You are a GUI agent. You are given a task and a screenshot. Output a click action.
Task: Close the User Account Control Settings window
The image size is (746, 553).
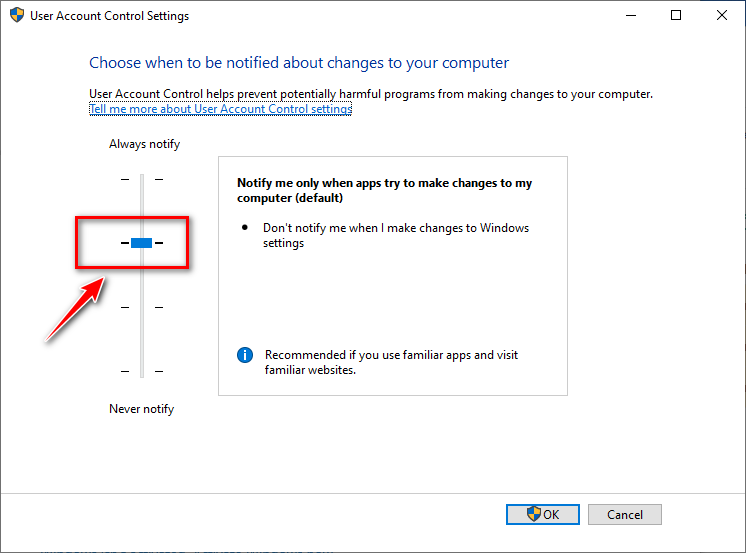click(x=722, y=16)
